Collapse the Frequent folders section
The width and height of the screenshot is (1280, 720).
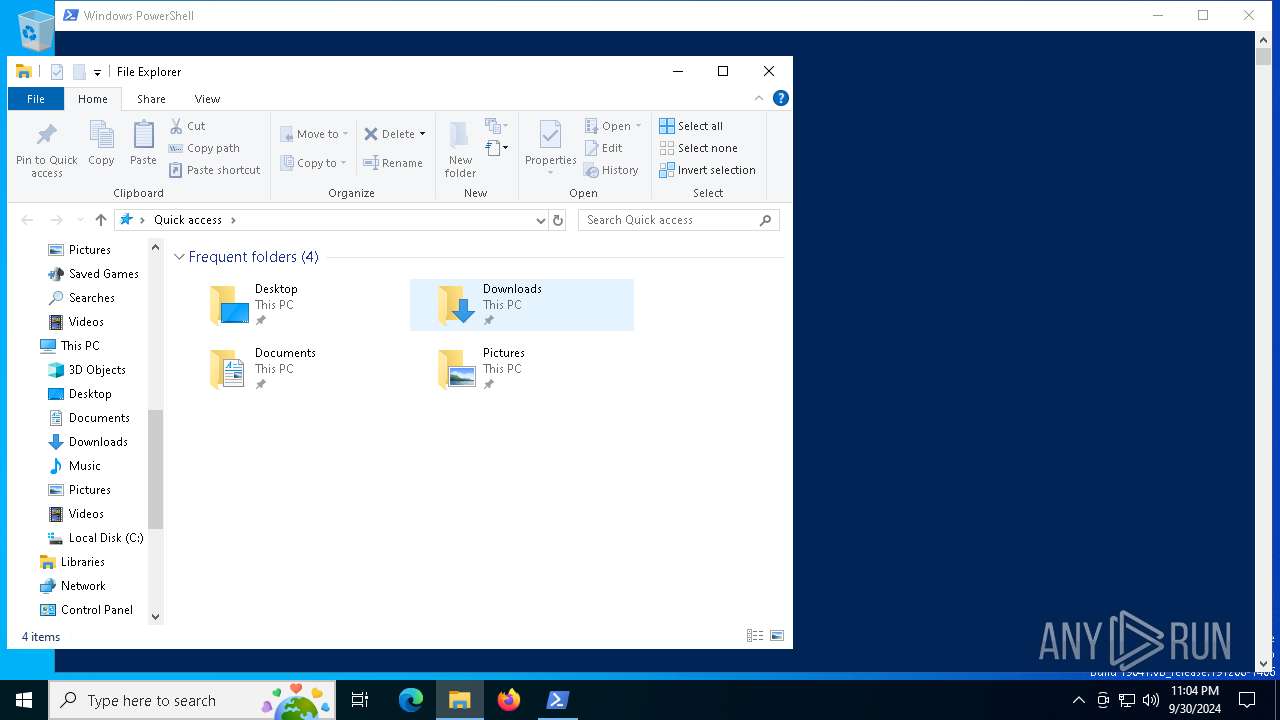(x=180, y=257)
